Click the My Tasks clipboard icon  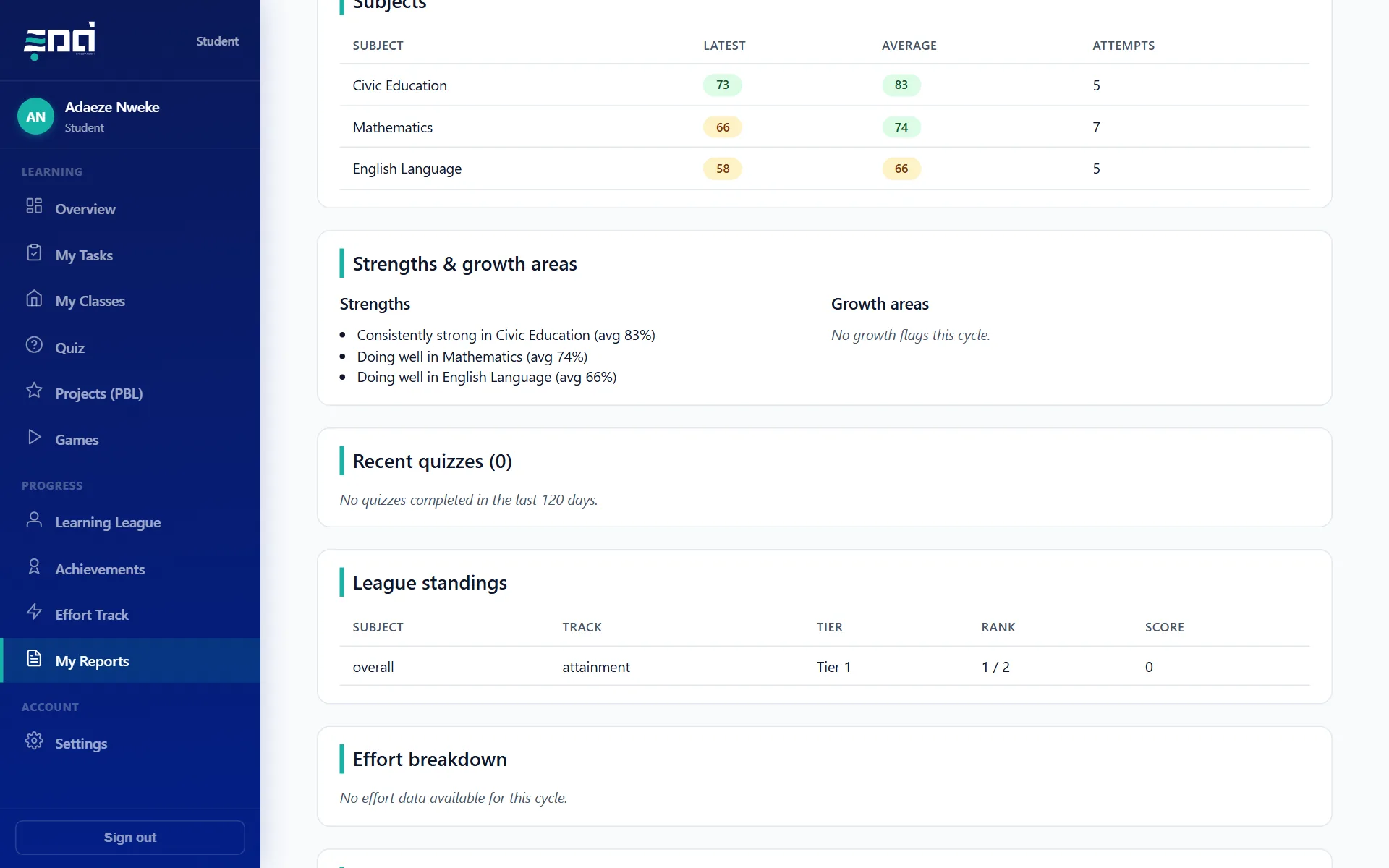[x=34, y=252]
